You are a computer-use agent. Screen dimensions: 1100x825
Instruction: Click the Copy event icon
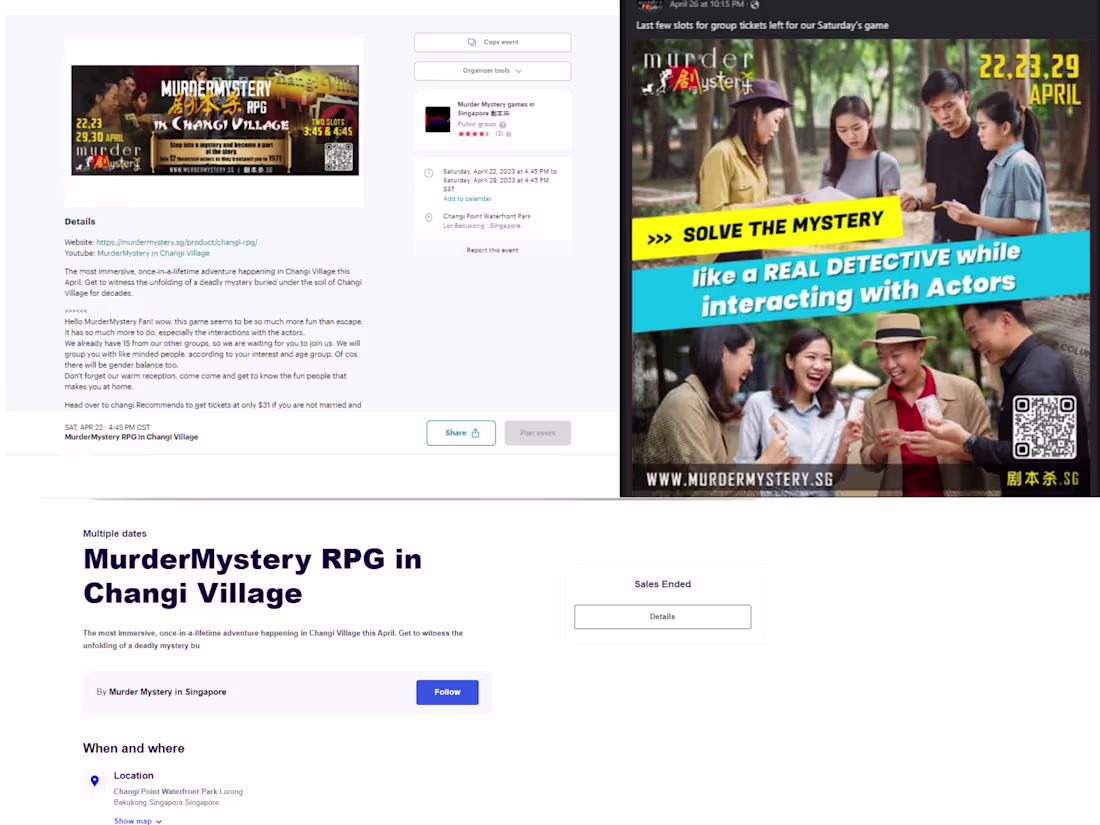pyautogui.click(x=471, y=42)
